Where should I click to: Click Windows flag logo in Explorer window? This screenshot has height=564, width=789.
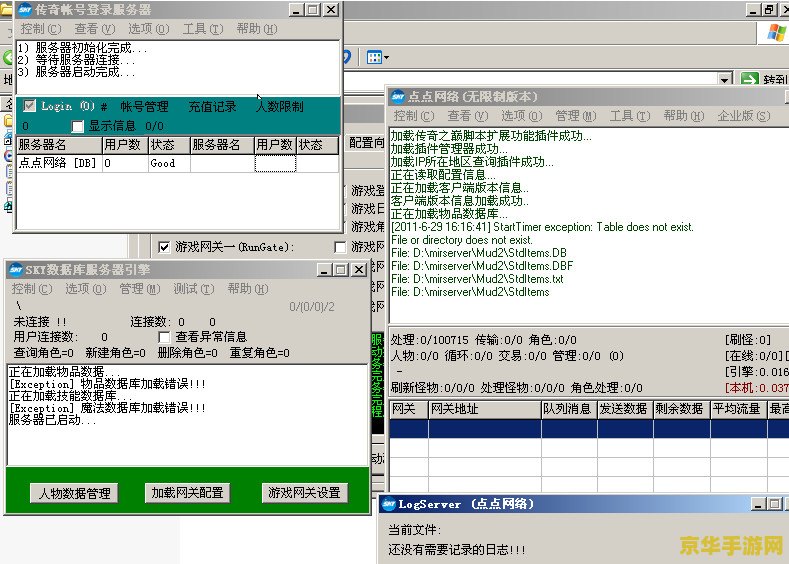pyautogui.click(x=776, y=33)
